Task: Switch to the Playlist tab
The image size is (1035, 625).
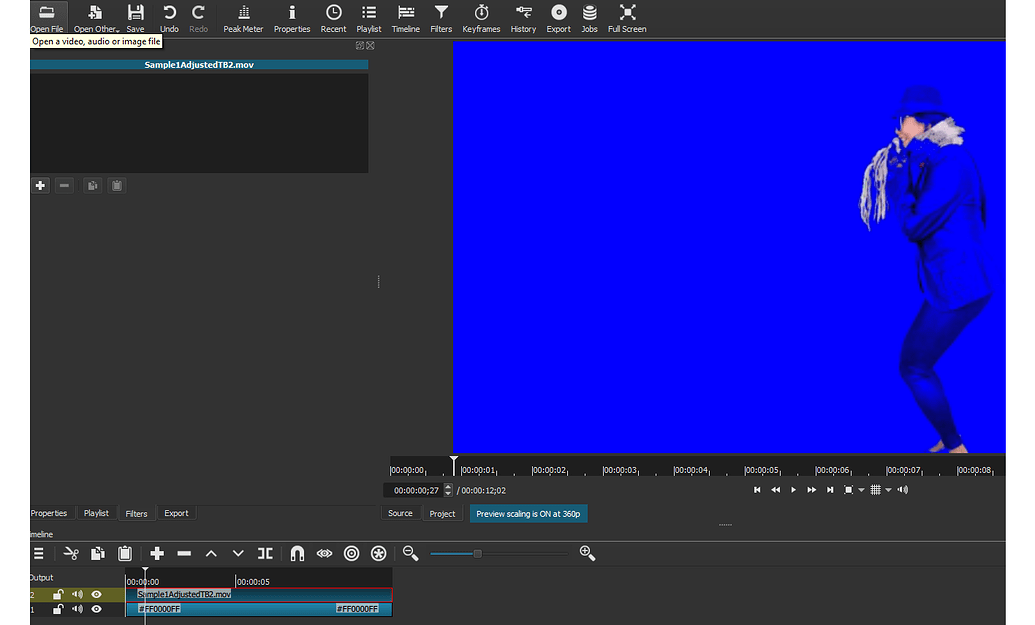Action: click(x=96, y=512)
